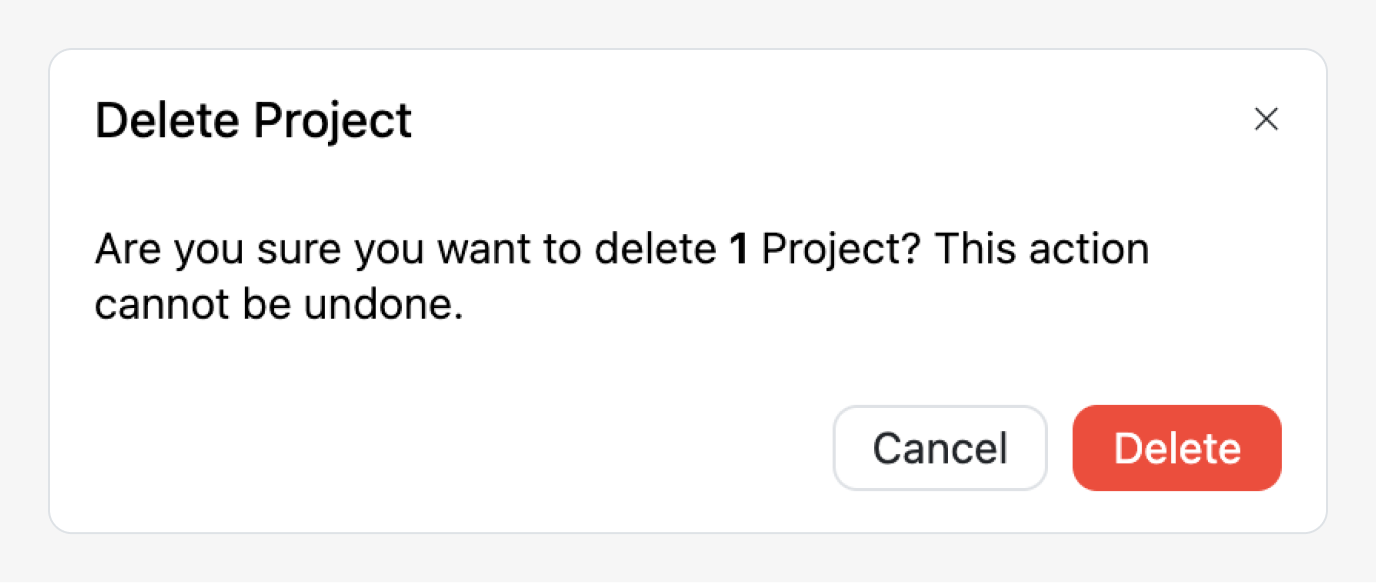
Task: Click the word "Delete" in the title
Action: (x=167, y=121)
